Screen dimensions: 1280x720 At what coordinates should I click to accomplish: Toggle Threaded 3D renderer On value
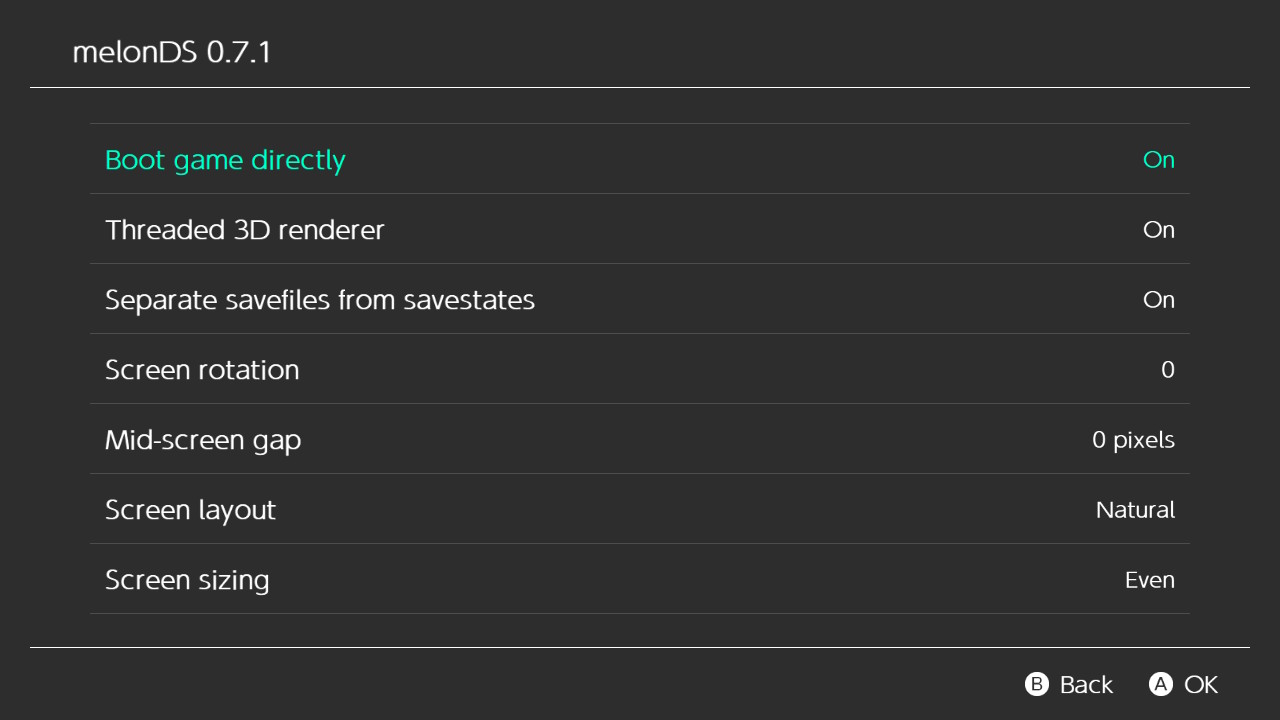1158,230
